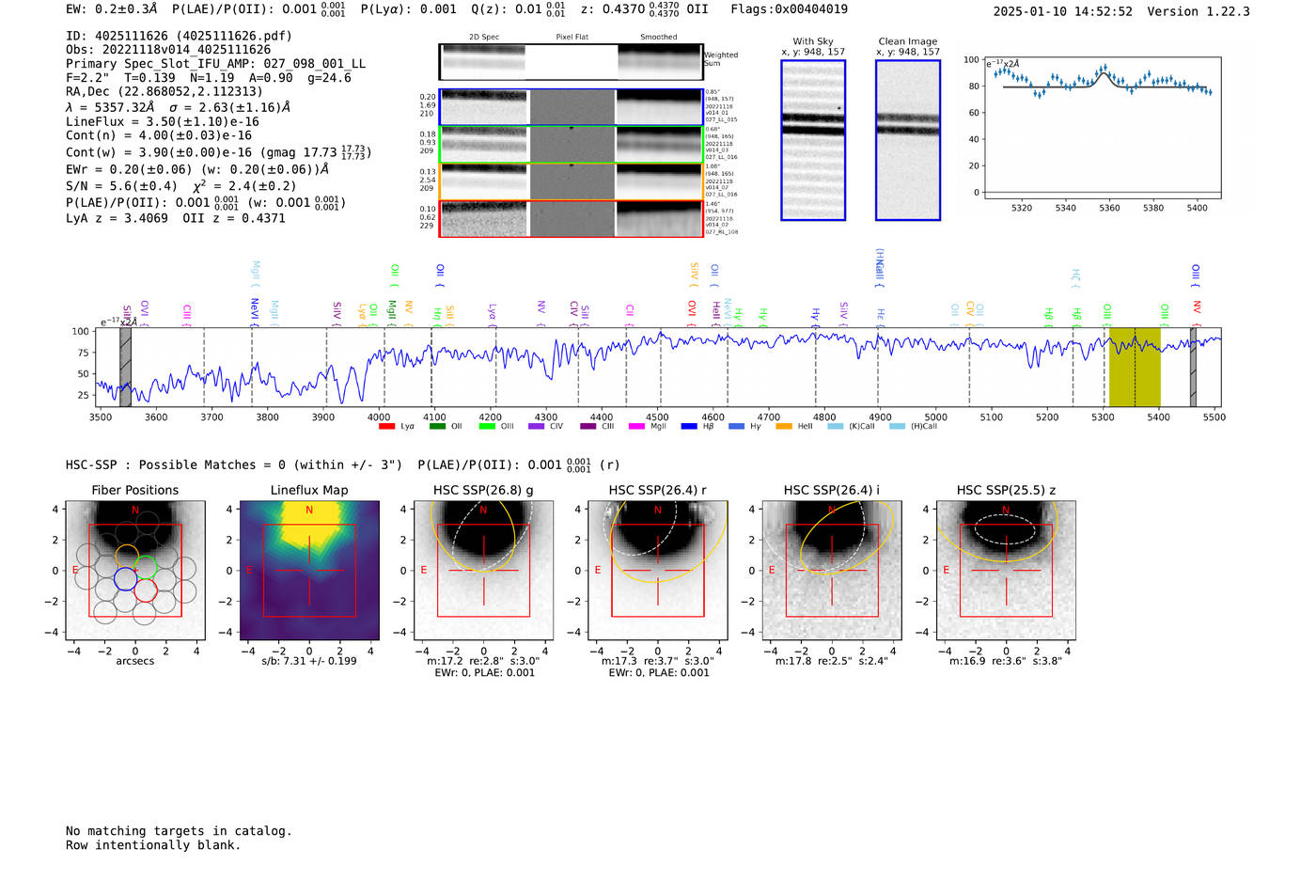
Task: Click 'No matching targets in catalog.' text
Action: tap(179, 831)
